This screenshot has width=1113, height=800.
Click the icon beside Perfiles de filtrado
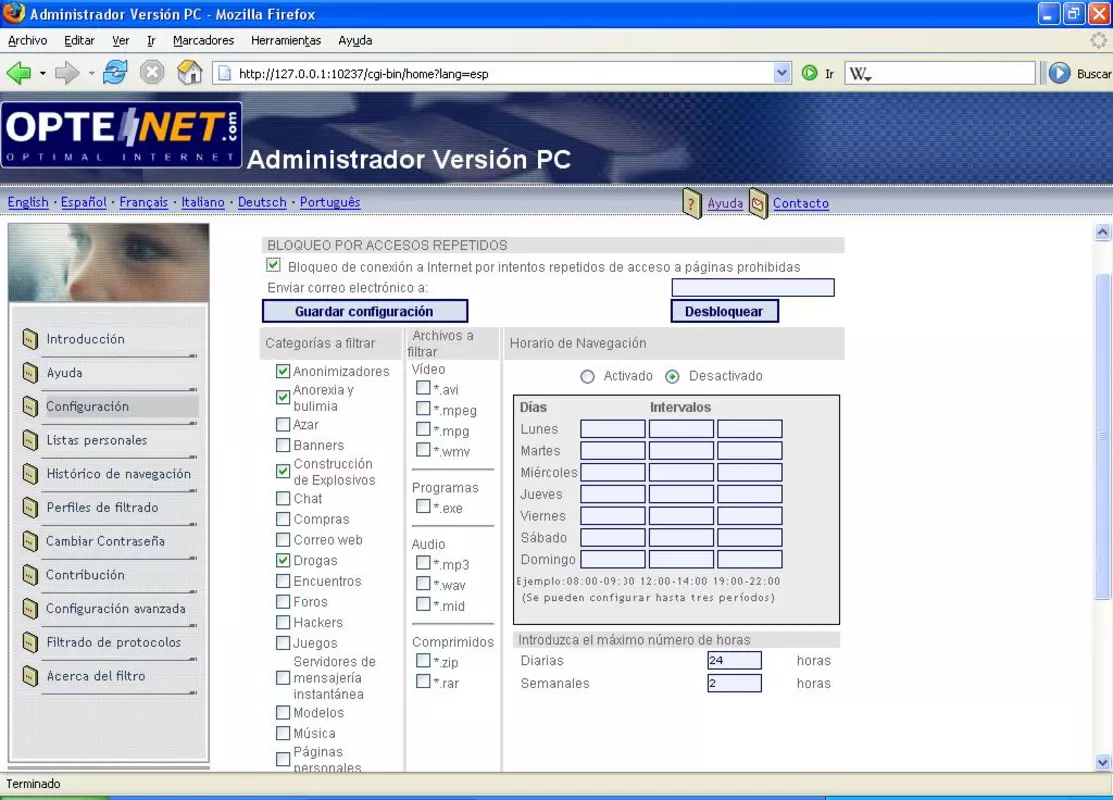(x=30, y=507)
